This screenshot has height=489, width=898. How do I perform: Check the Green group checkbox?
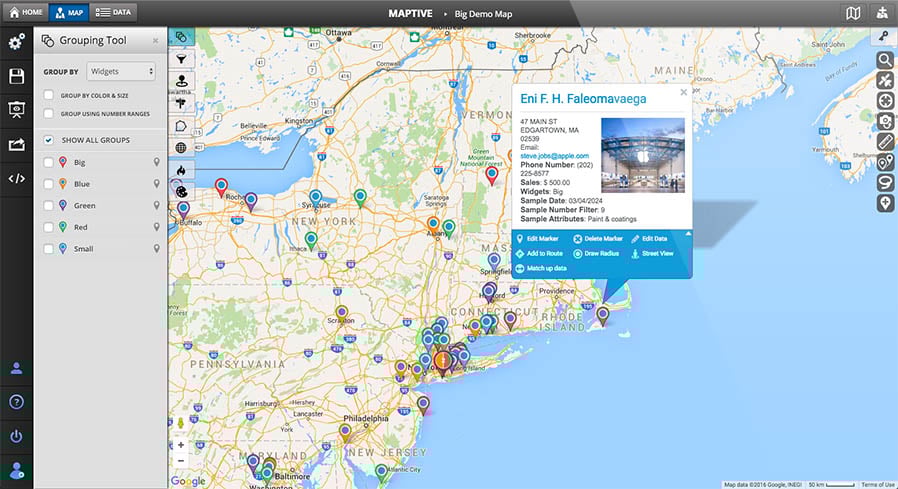[x=49, y=206]
